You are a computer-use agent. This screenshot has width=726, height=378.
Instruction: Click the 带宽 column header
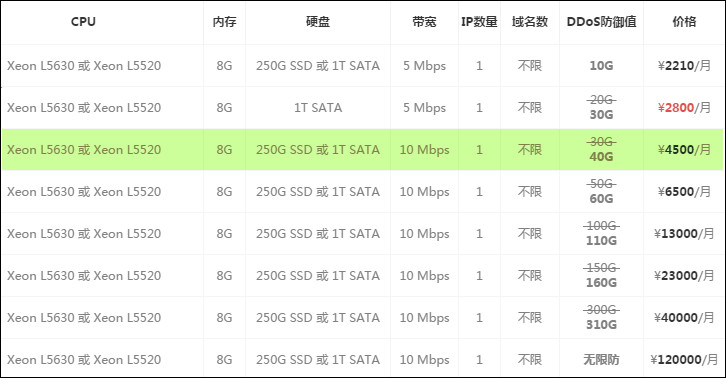424,22
